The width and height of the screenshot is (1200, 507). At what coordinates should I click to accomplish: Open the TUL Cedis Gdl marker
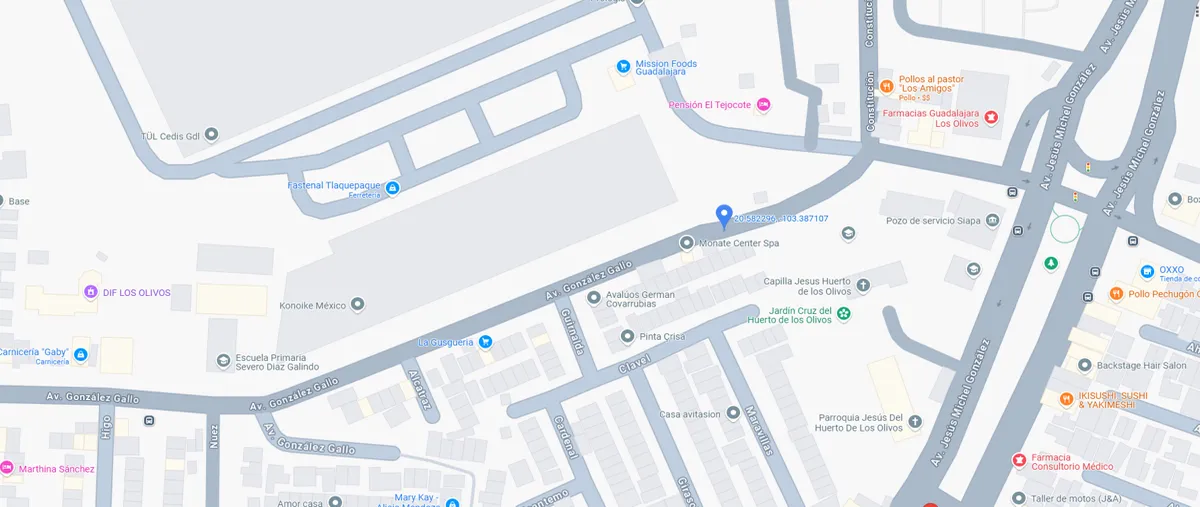[x=211, y=134]
